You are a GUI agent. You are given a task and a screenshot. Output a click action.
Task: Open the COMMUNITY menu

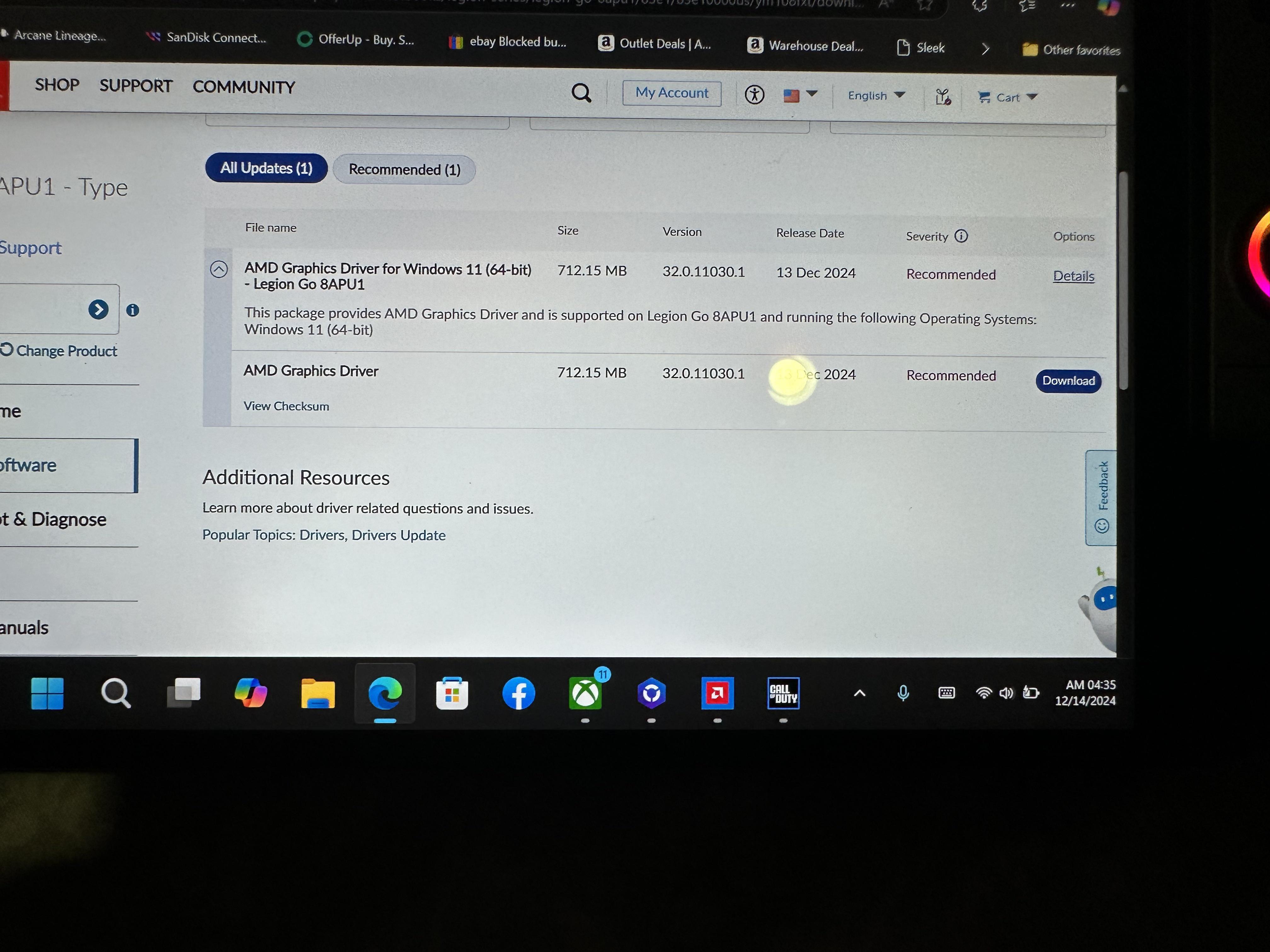pyautogui.click(x=244, y=87)
